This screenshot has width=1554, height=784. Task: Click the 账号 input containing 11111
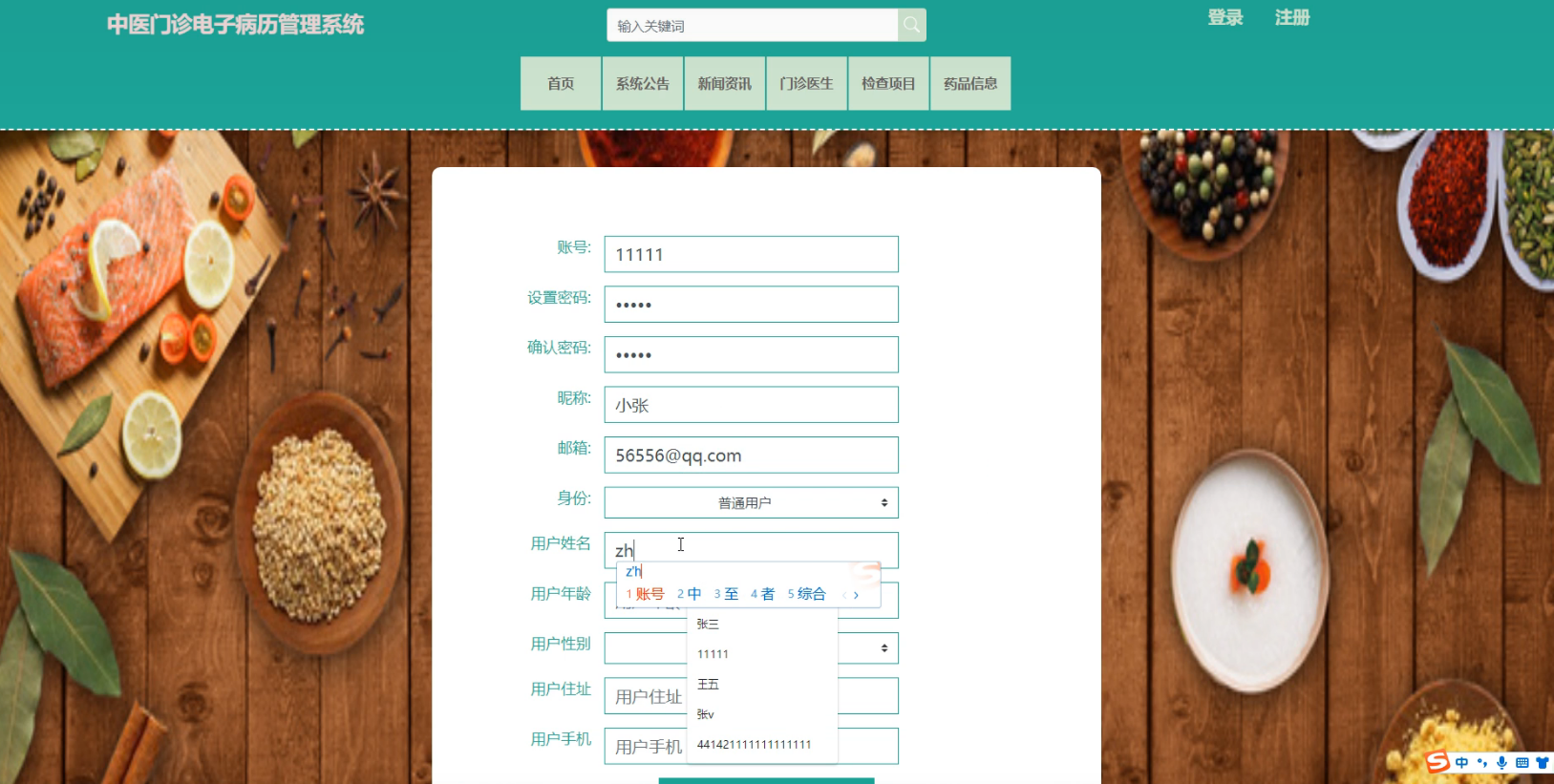[x=752, y=254]
